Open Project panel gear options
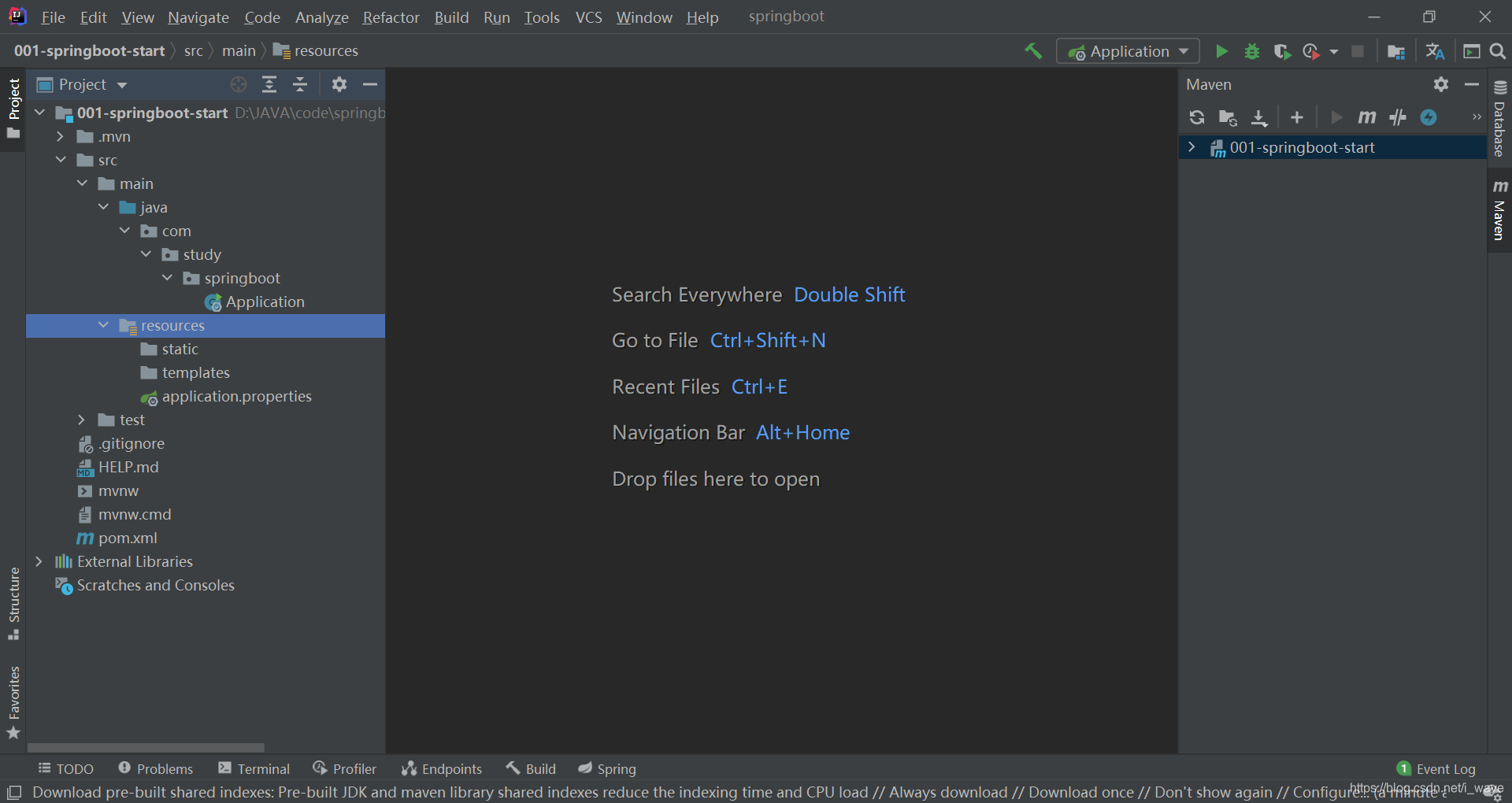1512x803 pixels. point(339,84)
